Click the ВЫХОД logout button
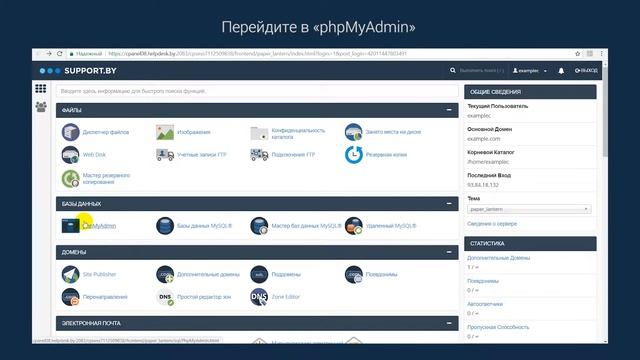Image resolution: width=640 pixels, height=360 pixels. pos(586,71)
